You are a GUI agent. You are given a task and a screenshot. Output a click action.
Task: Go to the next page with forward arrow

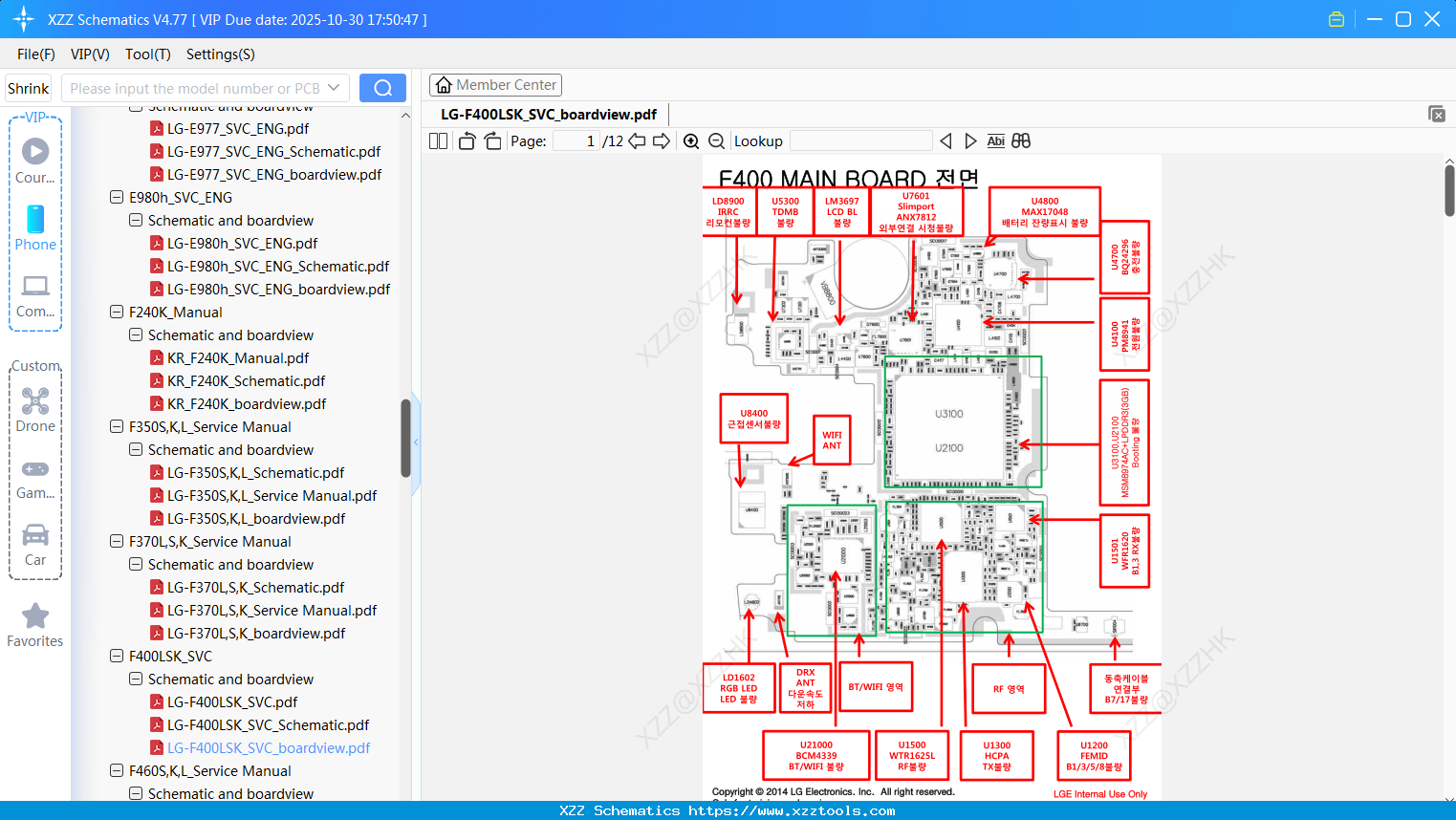[660, 140]
